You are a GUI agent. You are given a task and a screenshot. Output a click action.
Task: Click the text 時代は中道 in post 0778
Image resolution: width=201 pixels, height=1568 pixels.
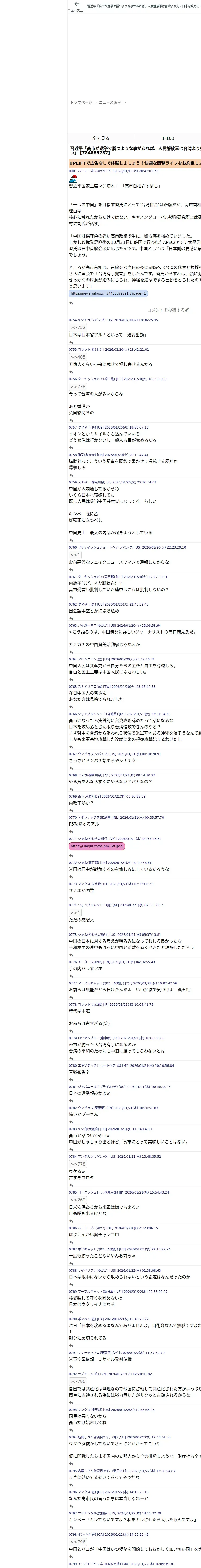pos(79,1011)
